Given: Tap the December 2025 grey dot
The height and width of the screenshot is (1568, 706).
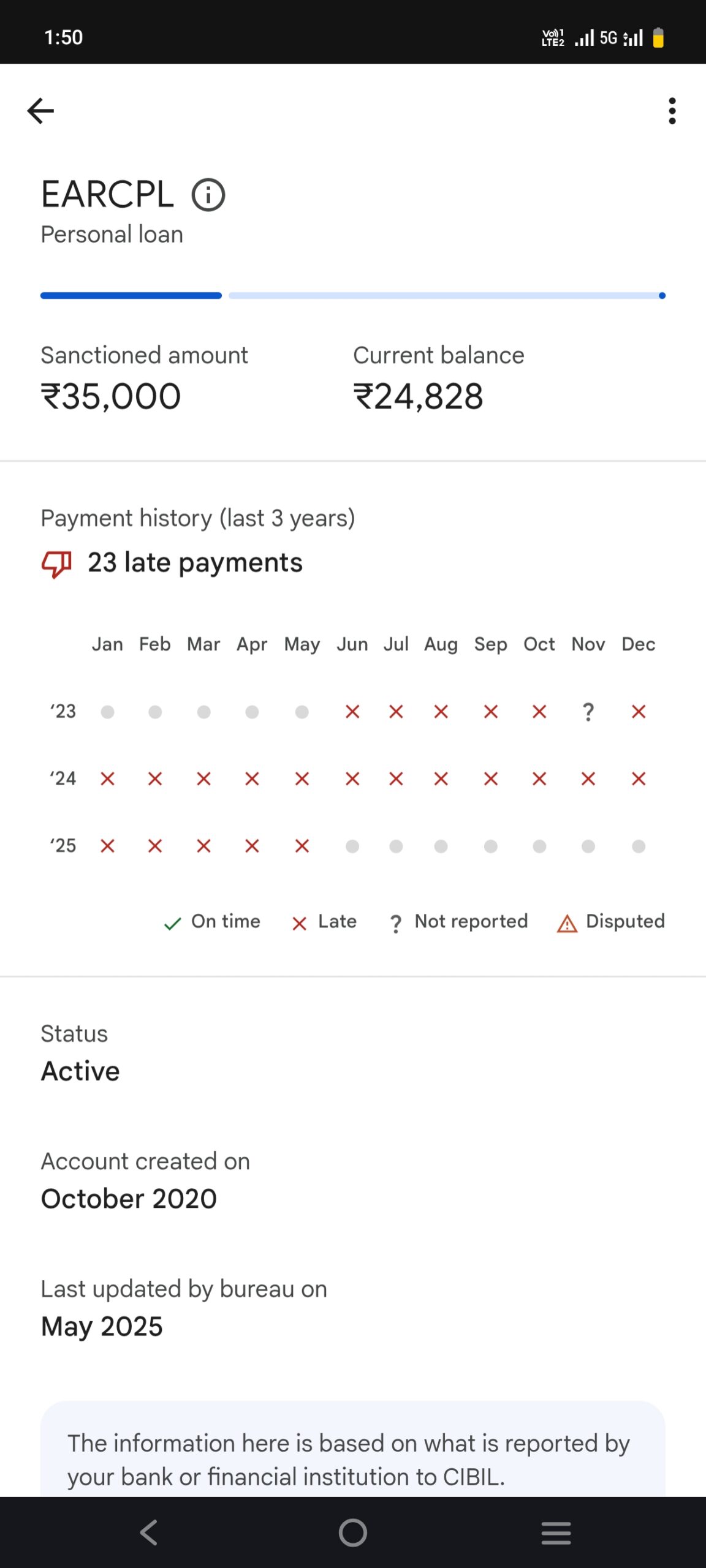Looking at the screenshot, I should [x=639, y=846].
